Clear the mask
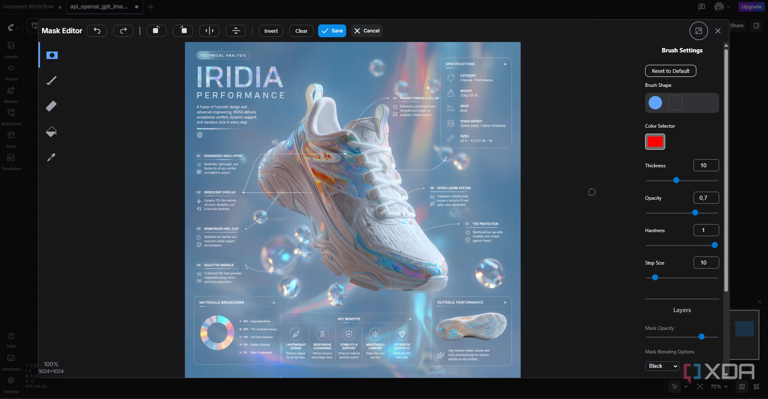Image resolution: width=768 pixels, height=399 pixels. coord(301,31)
